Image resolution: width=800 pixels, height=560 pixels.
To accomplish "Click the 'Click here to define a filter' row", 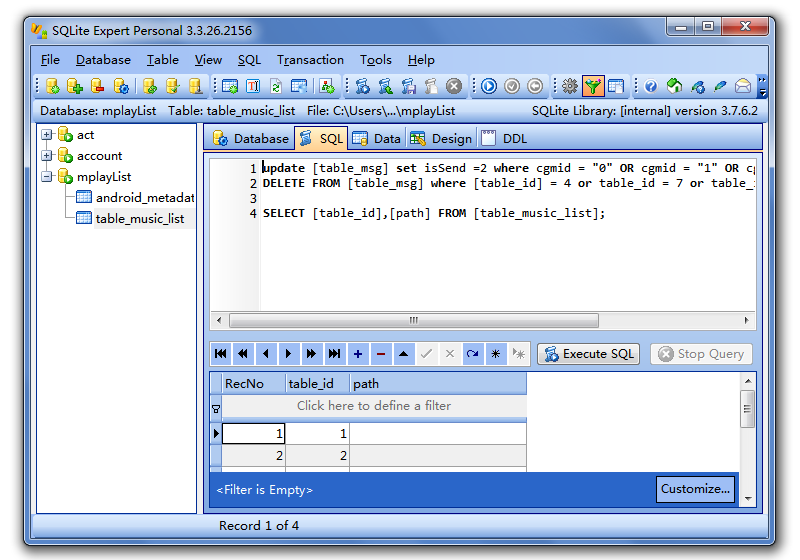I will pyautogui.click(x=373, y=406).
